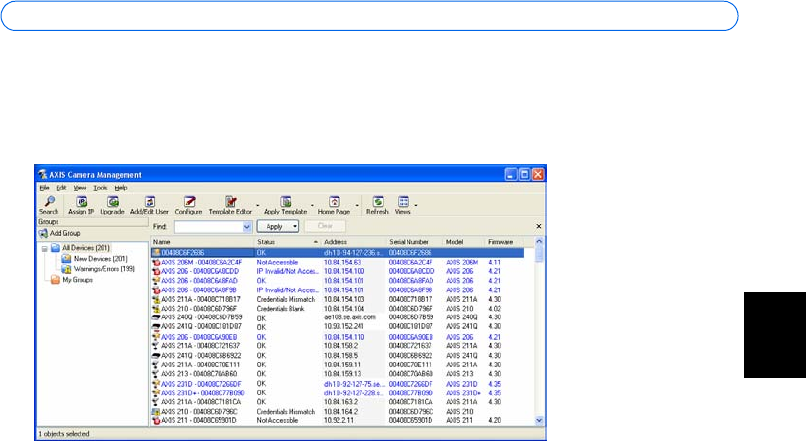Collapse the All Devices tree node

tap(42, 247)
